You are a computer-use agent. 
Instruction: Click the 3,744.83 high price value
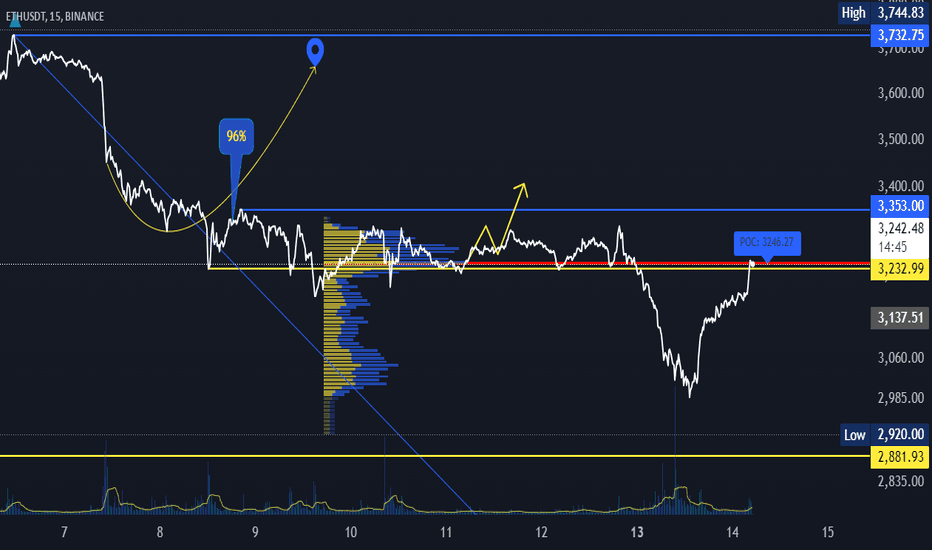(900, 12)
